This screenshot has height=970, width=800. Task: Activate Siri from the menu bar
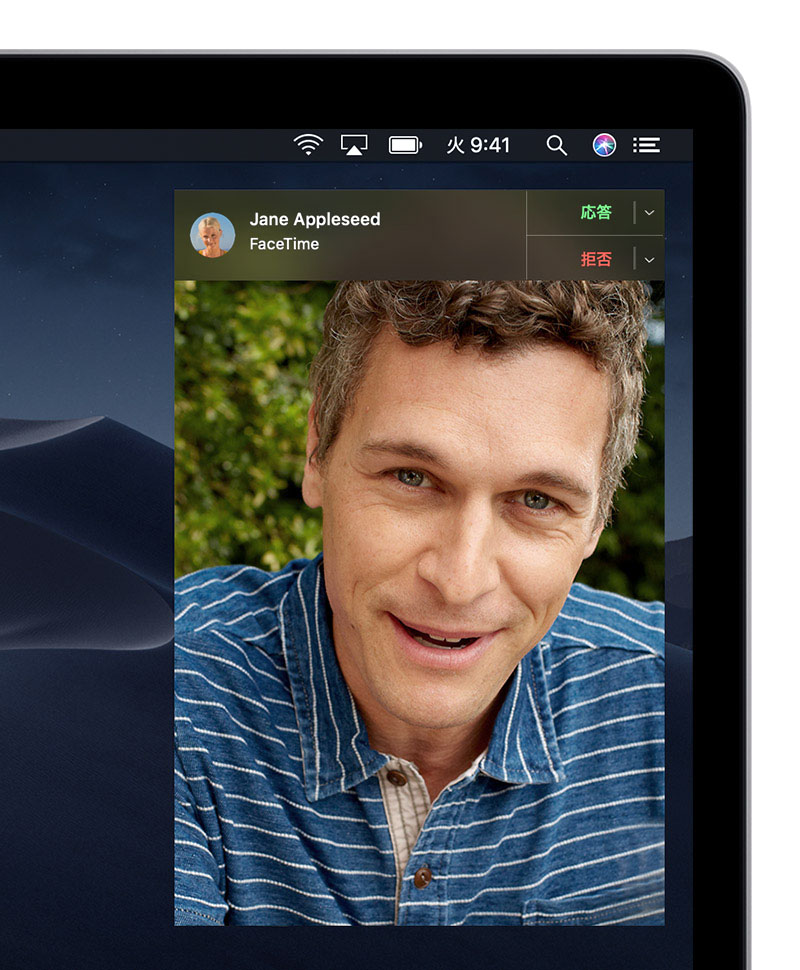604,145
